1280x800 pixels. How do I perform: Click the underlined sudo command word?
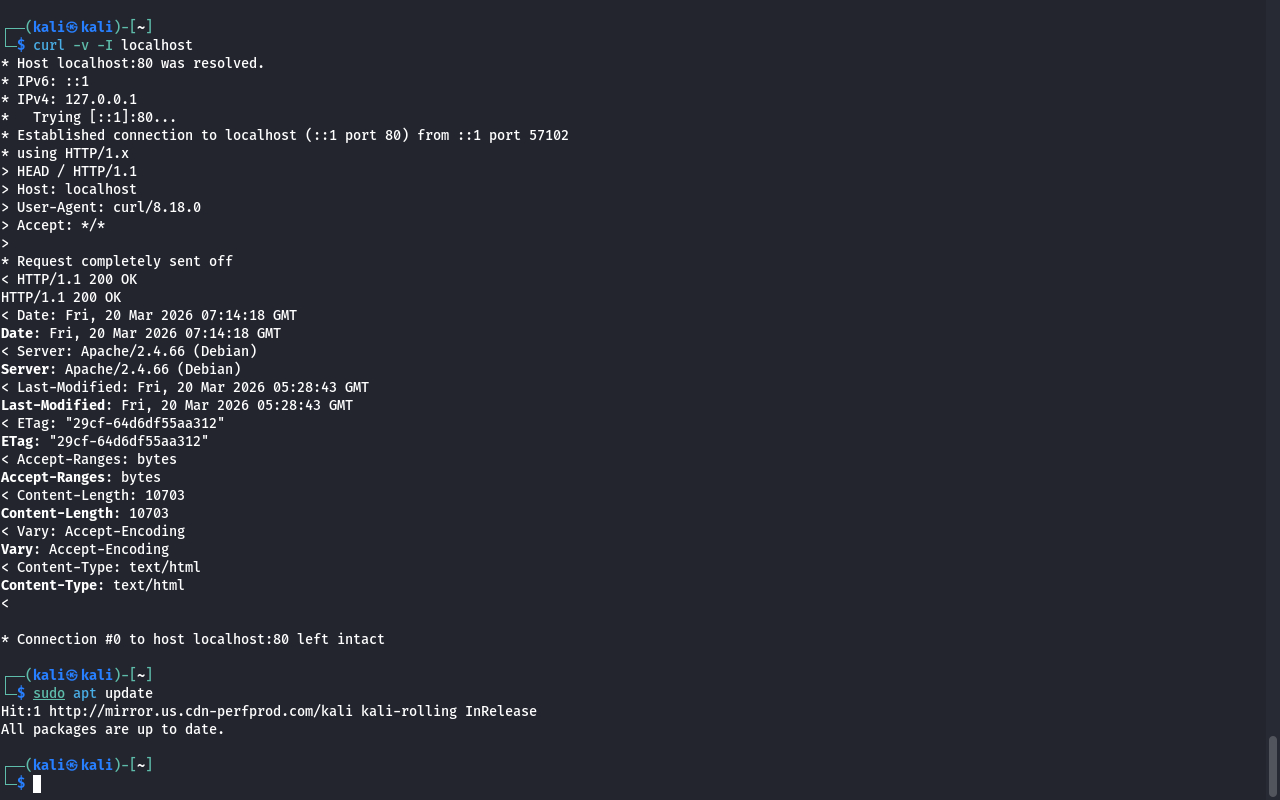pyautogui.click(x=48, y=693)
